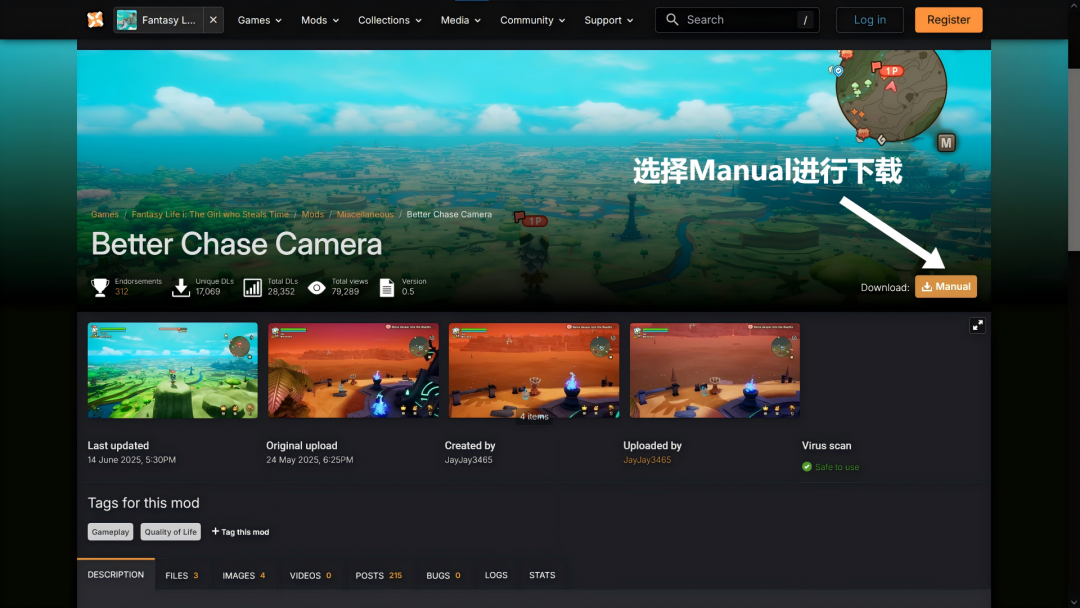The height and width of the screenshot is (608, 1080).
Task: Click the Better Chase Camera title
Action: 236,244
